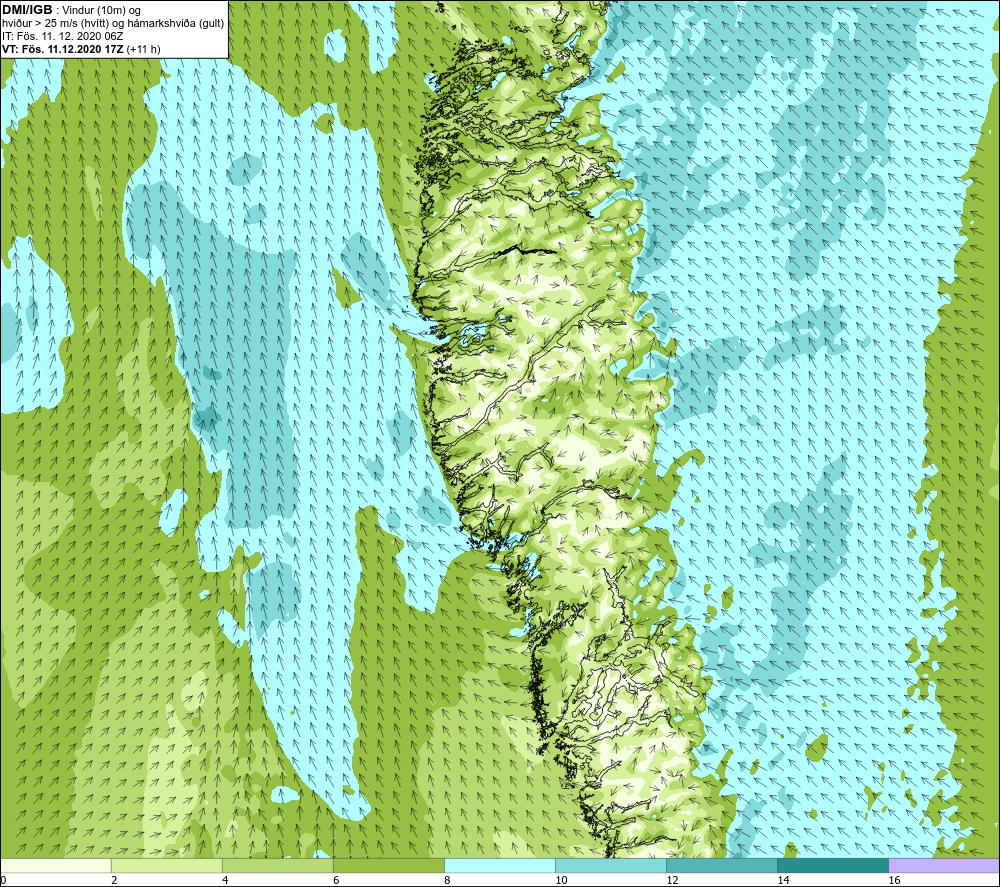The height and width of the screenshot is (887, 1000).
Task: Click the teal 12–14 m/s swatch
Action: 722,865
